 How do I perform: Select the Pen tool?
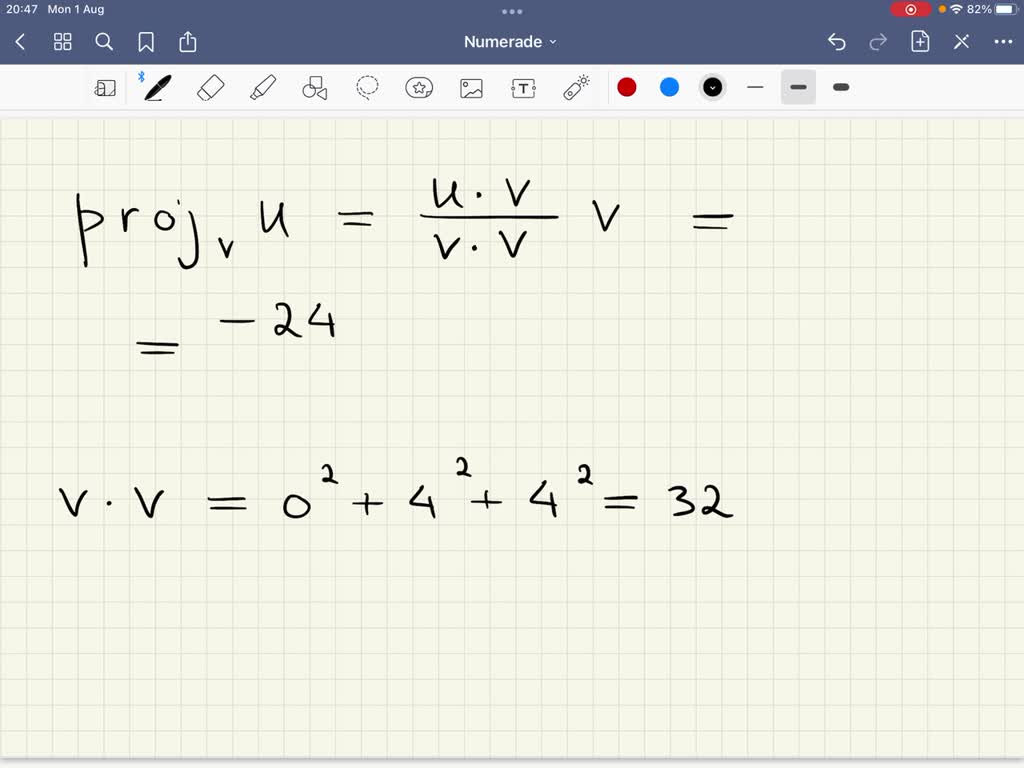pos(157,88)
